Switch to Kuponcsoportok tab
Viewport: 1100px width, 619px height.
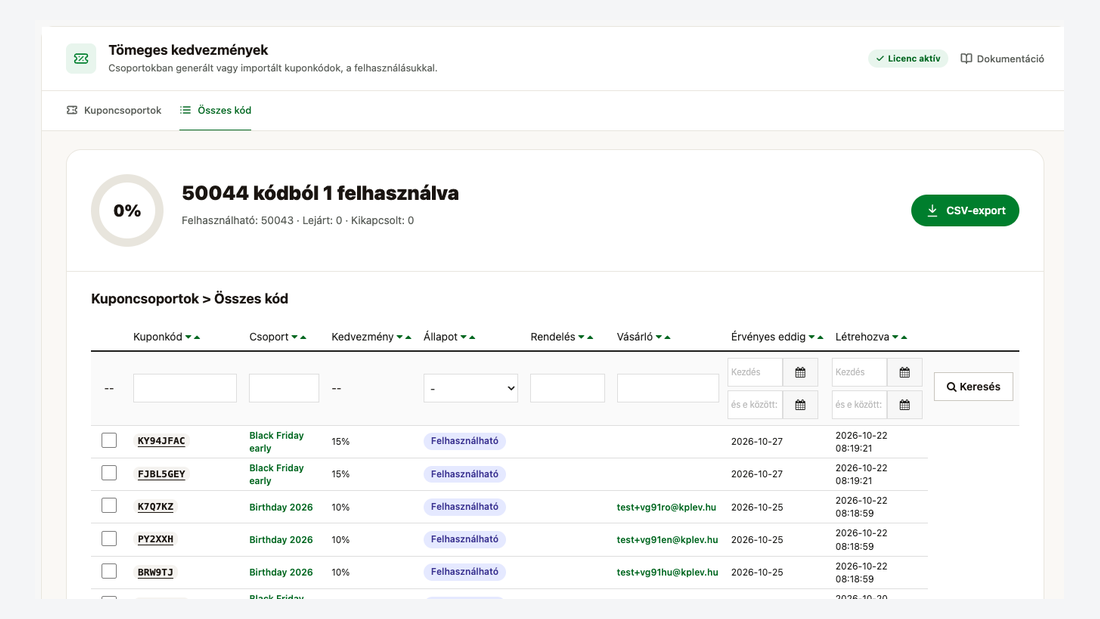pyautogui.click(x=114, y=110)
